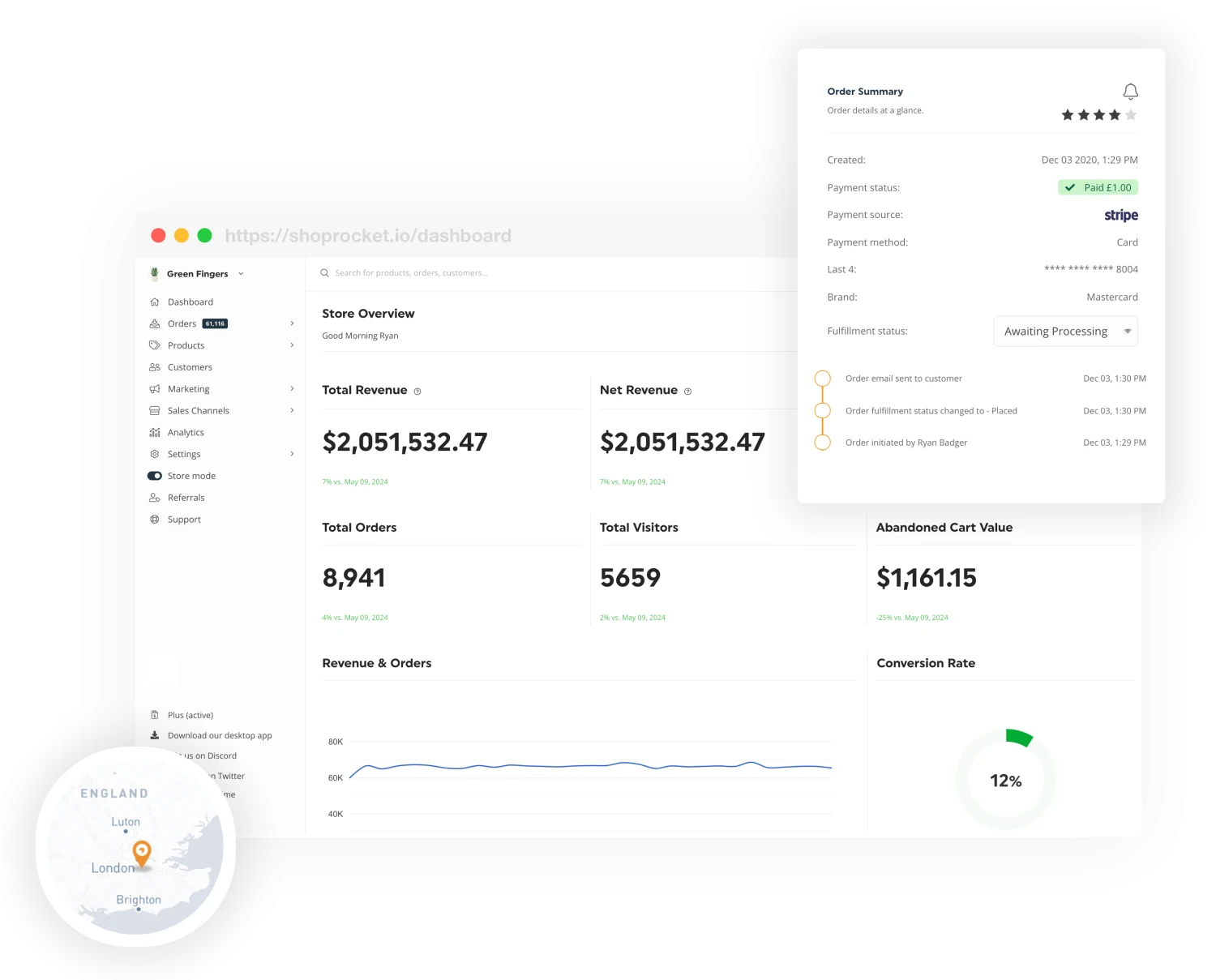Focus the products, orders, customers search field
Viewport: 1216px width, 980px height.
pos(412,273)
